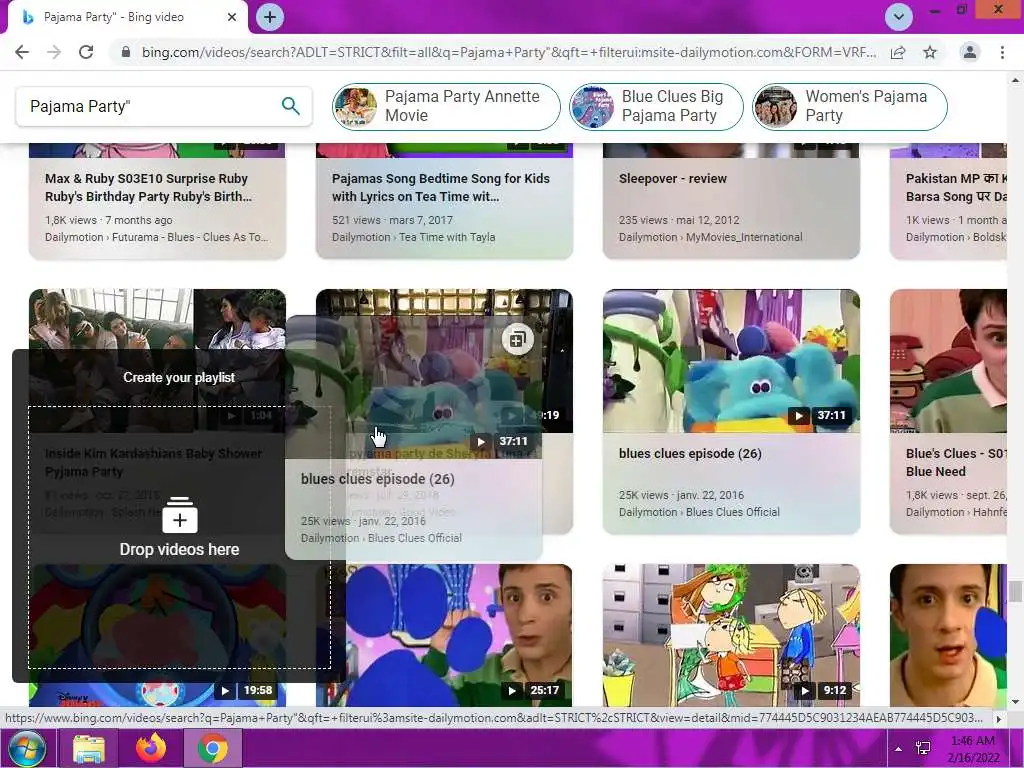Click the address bar URL
The image size is (1024, 768).
(509, 52)
